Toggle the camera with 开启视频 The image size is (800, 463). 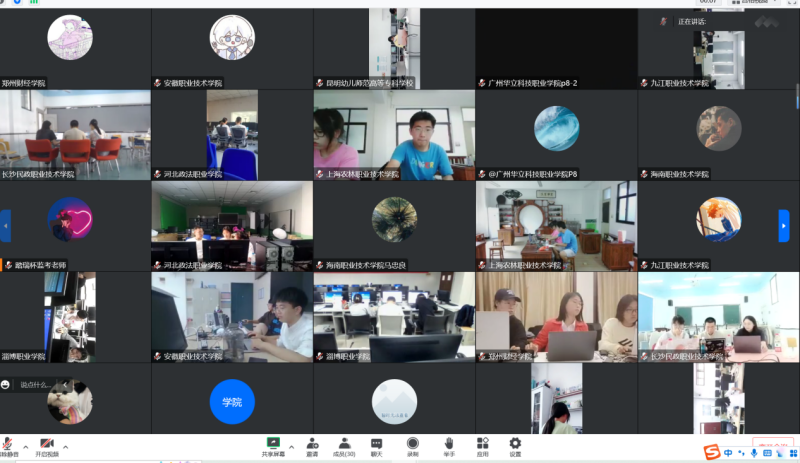click(x=46, y=445)
